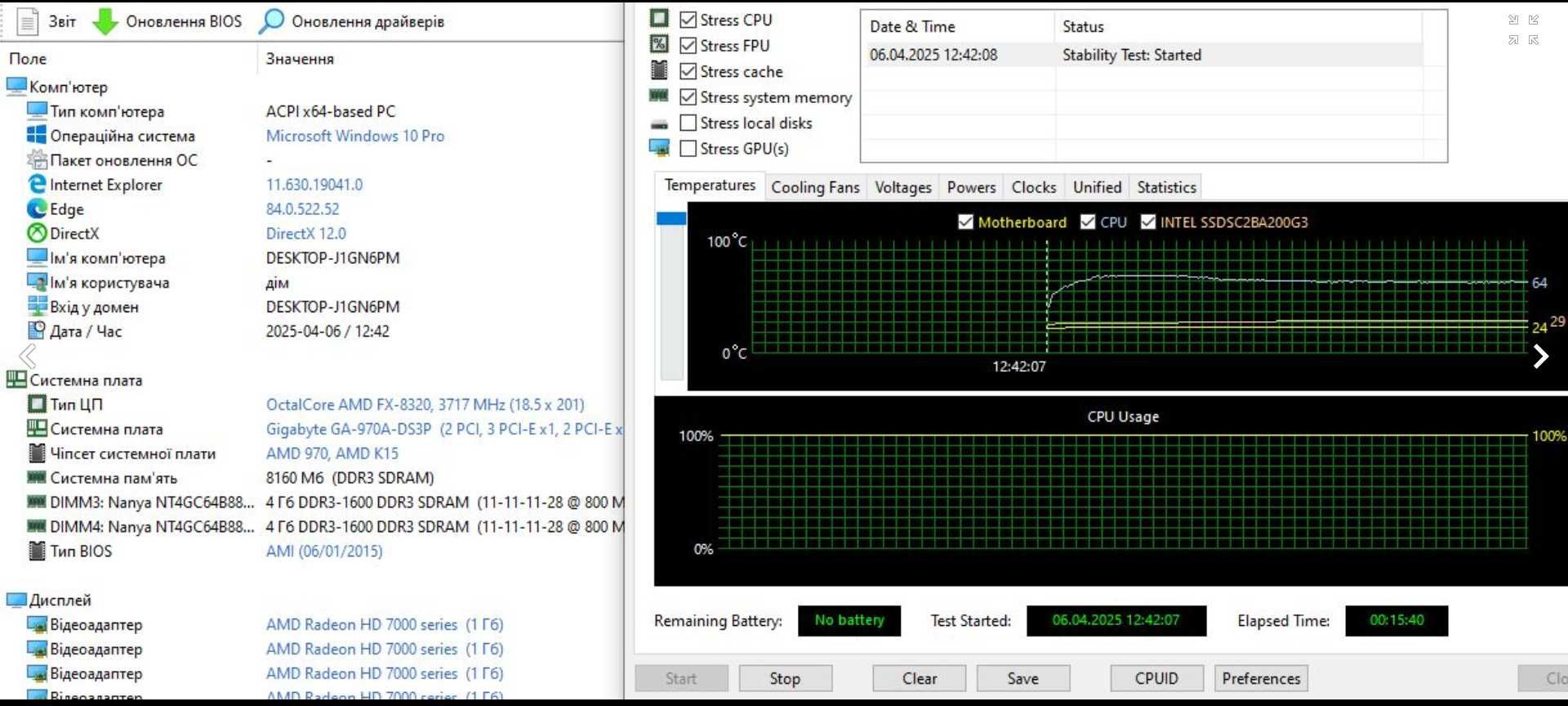Click the Edge browser icon
Screen dimensions: 1568x706
pyautogui.click(x=37, y=209)
